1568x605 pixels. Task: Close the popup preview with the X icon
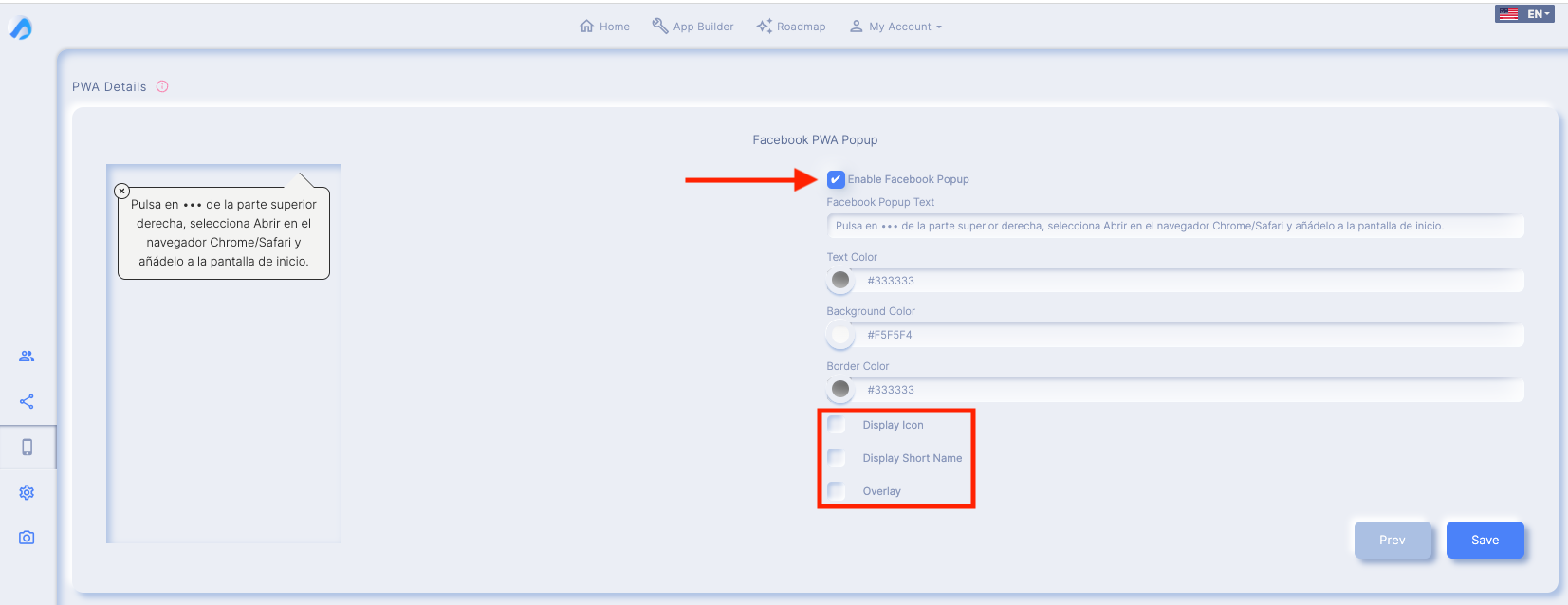pyautogui.click(x=122, y=191)
